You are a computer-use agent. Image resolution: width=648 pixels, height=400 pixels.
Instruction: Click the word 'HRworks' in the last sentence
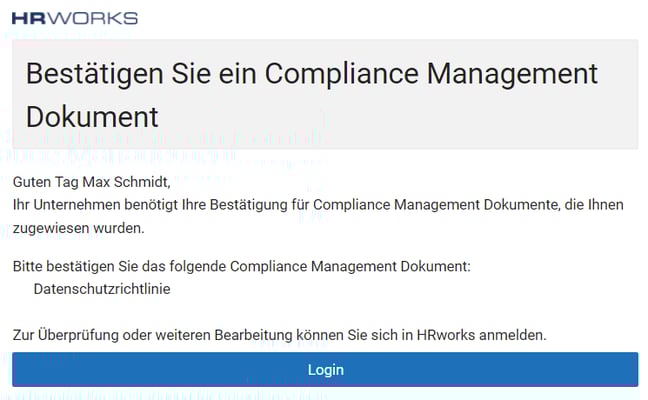coord(446,335)
